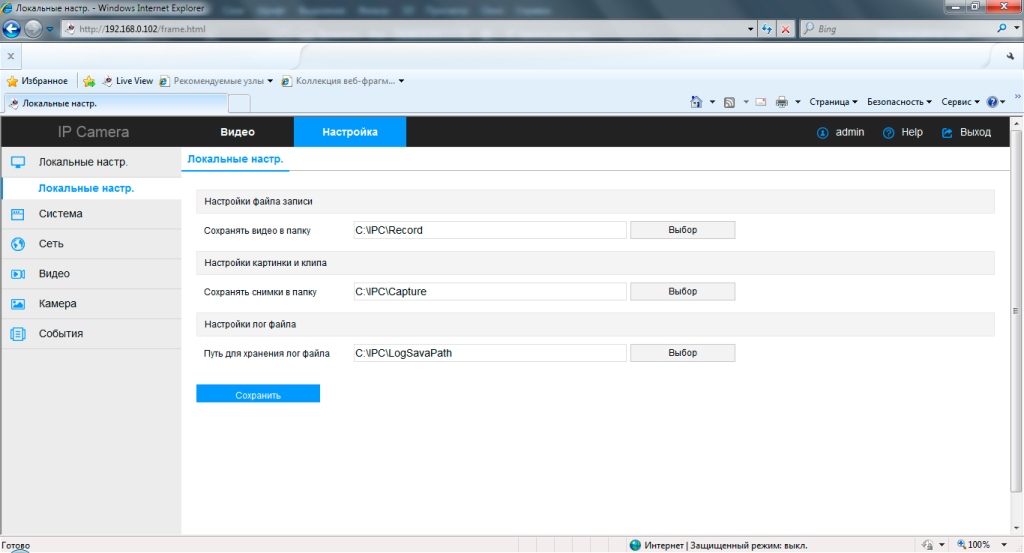
Task: Click the C:\IPC\Capture path field
Action: pyautogui.click(x=490, y=291)
